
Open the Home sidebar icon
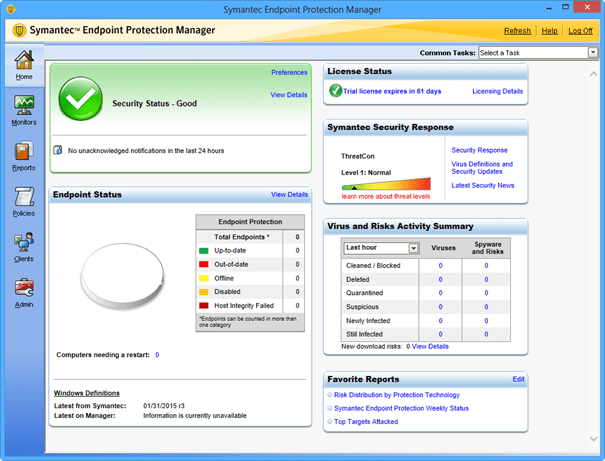click(24, 65)
